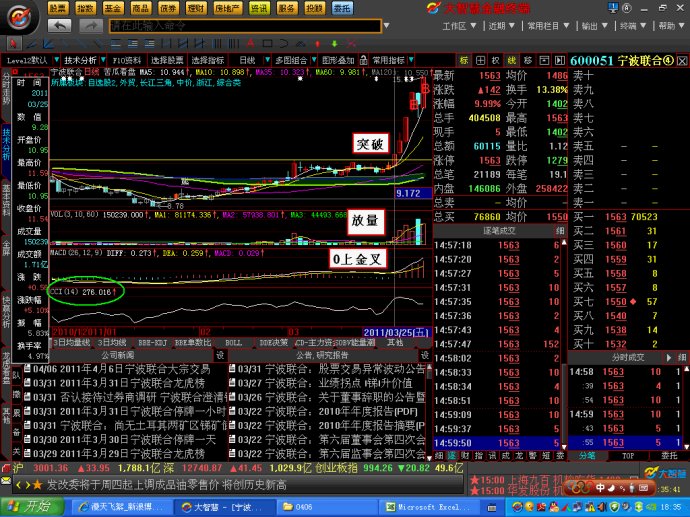
Task: Click the grid layout 田 icon
Action: point(480,60)
